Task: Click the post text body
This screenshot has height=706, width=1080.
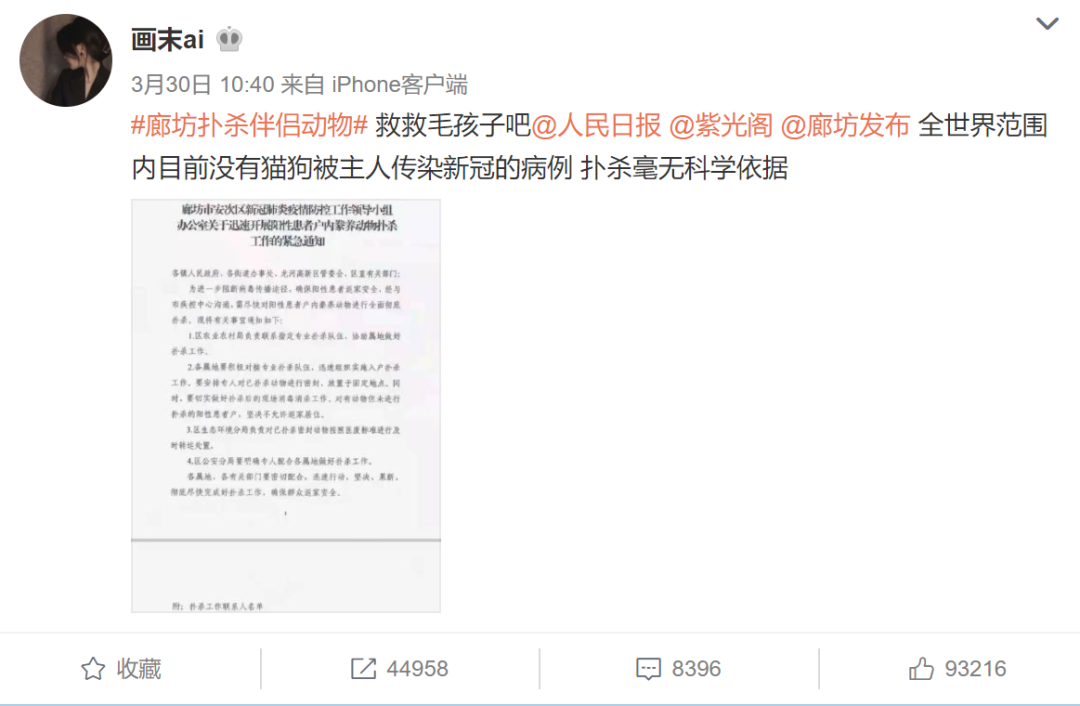Action: (x=590, y=147)
